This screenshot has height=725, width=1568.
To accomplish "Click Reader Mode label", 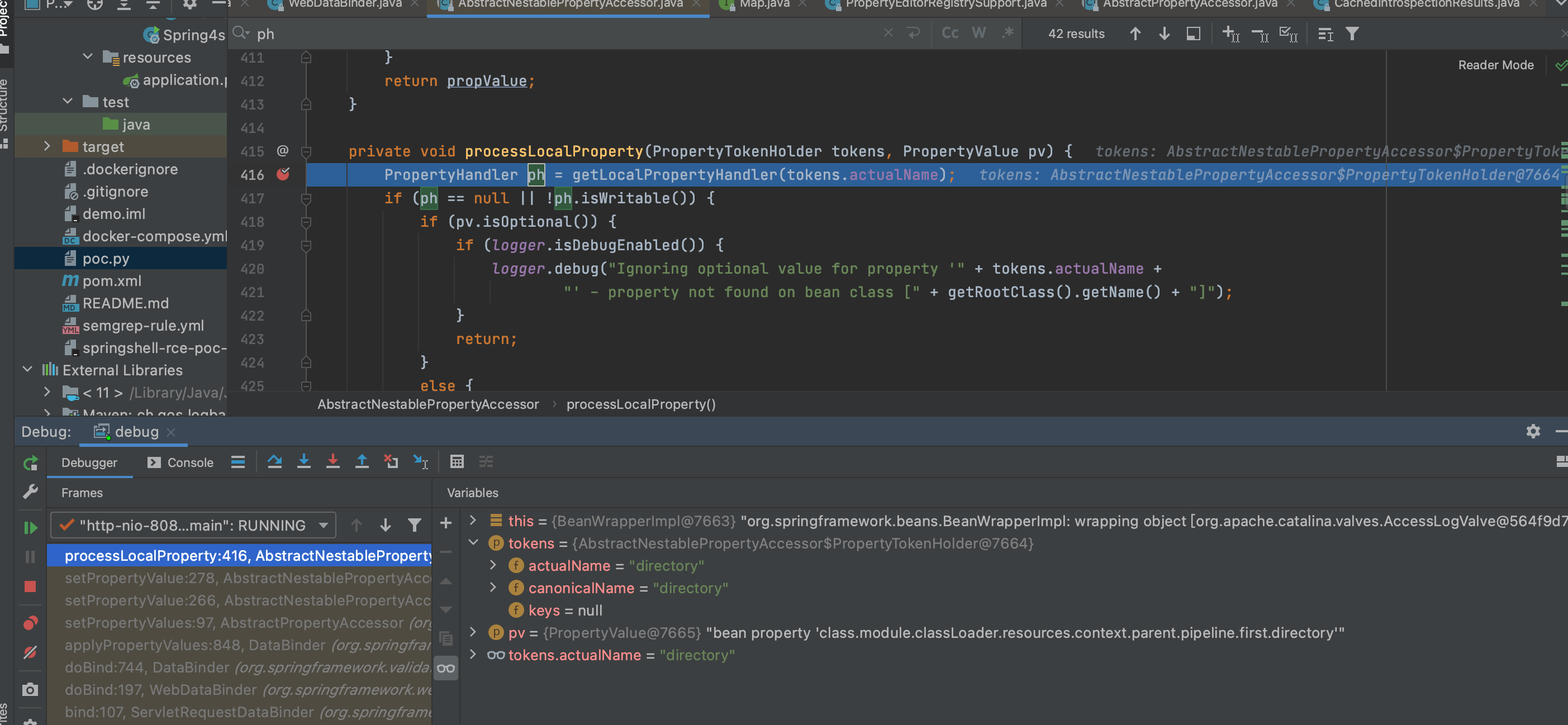I will tap(1495, 65).
